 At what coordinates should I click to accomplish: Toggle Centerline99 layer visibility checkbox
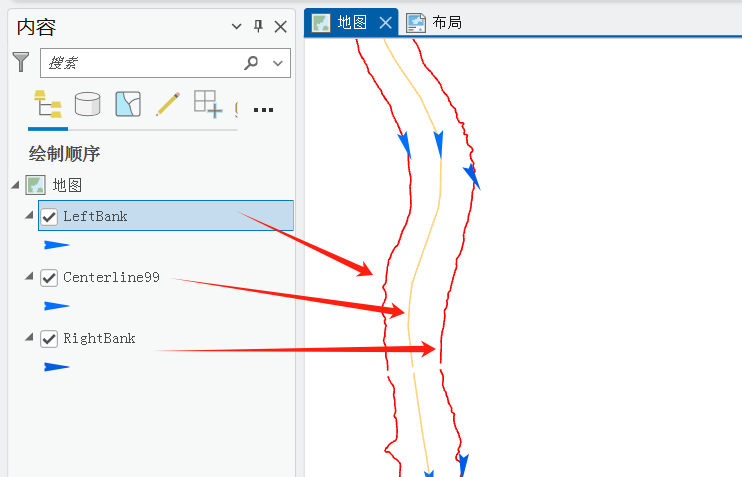[49, 278]
